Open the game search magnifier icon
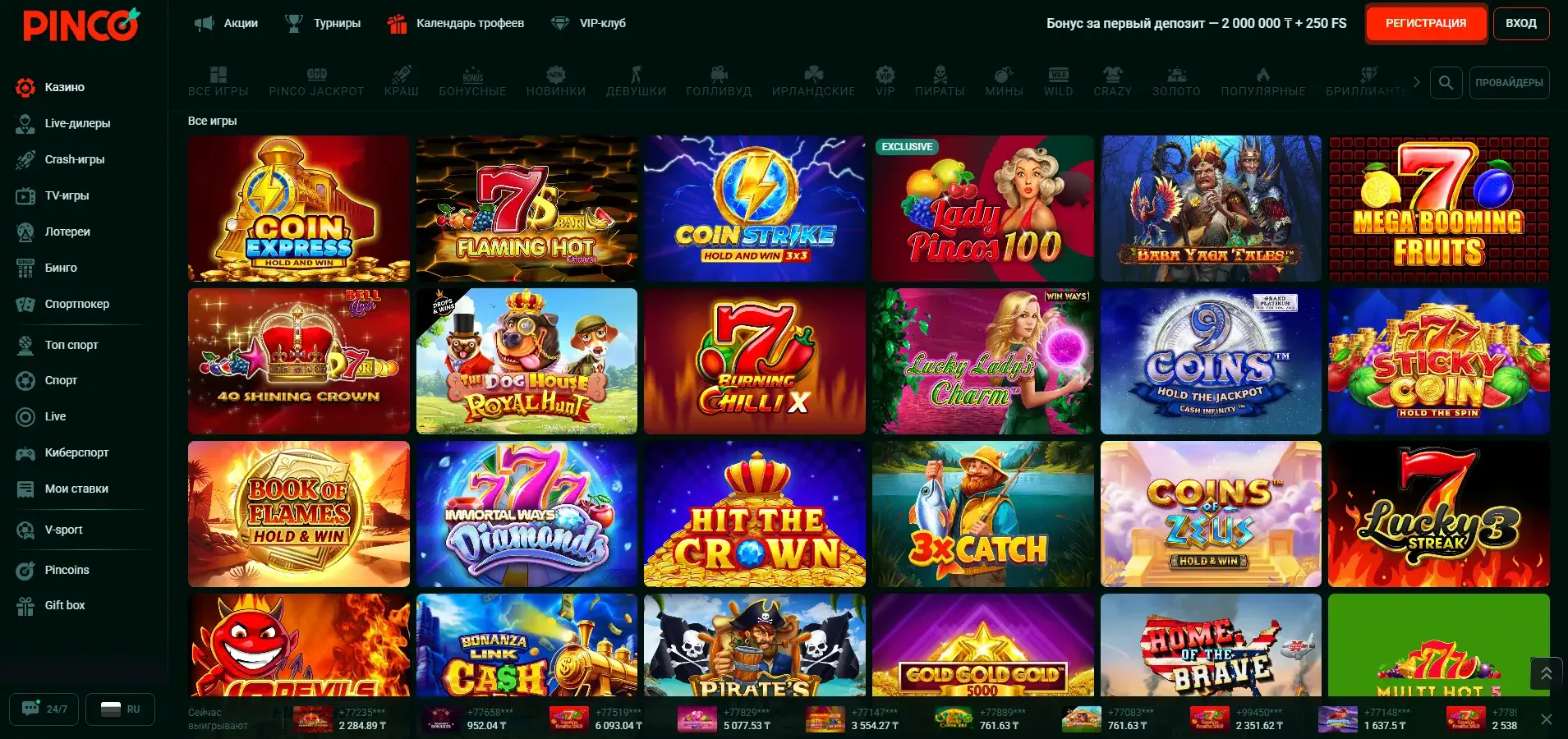The image size is (1568, 739). (1446, 82)
